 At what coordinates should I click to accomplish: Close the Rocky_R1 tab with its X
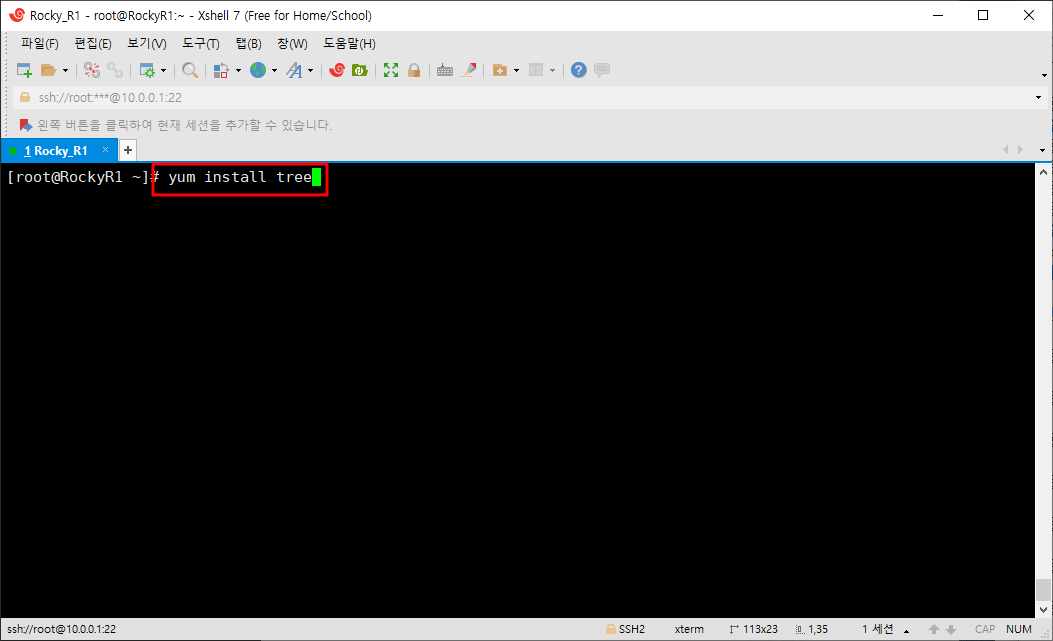pyautogui.click(x=105, y=150)
